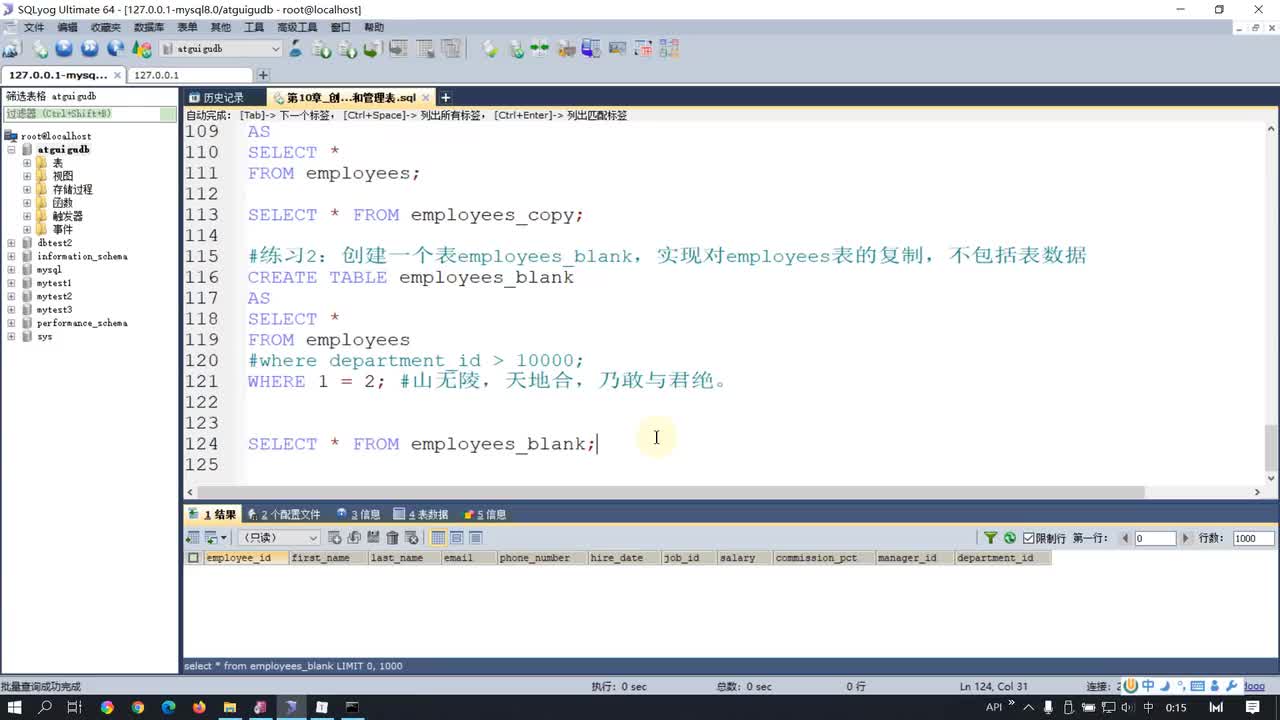Select the mytest1 database in tree
Screen dimensions: 1280x720
(x=54, y=283)
